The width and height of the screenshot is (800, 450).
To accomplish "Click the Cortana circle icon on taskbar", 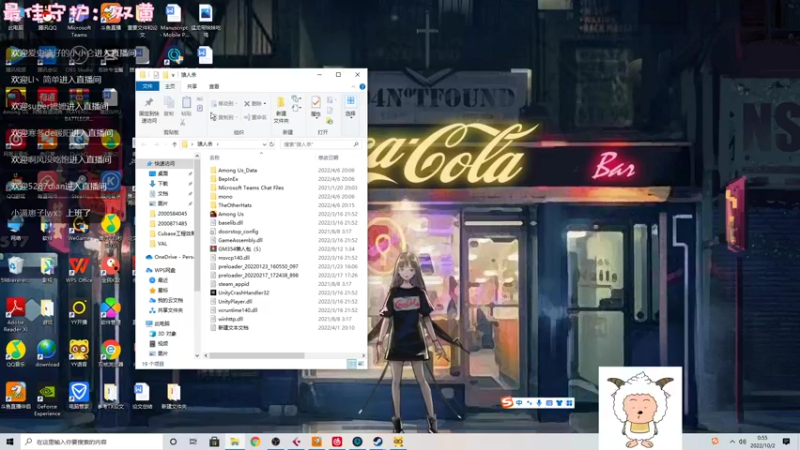I will pyautogui.click(x=173, y=442).
